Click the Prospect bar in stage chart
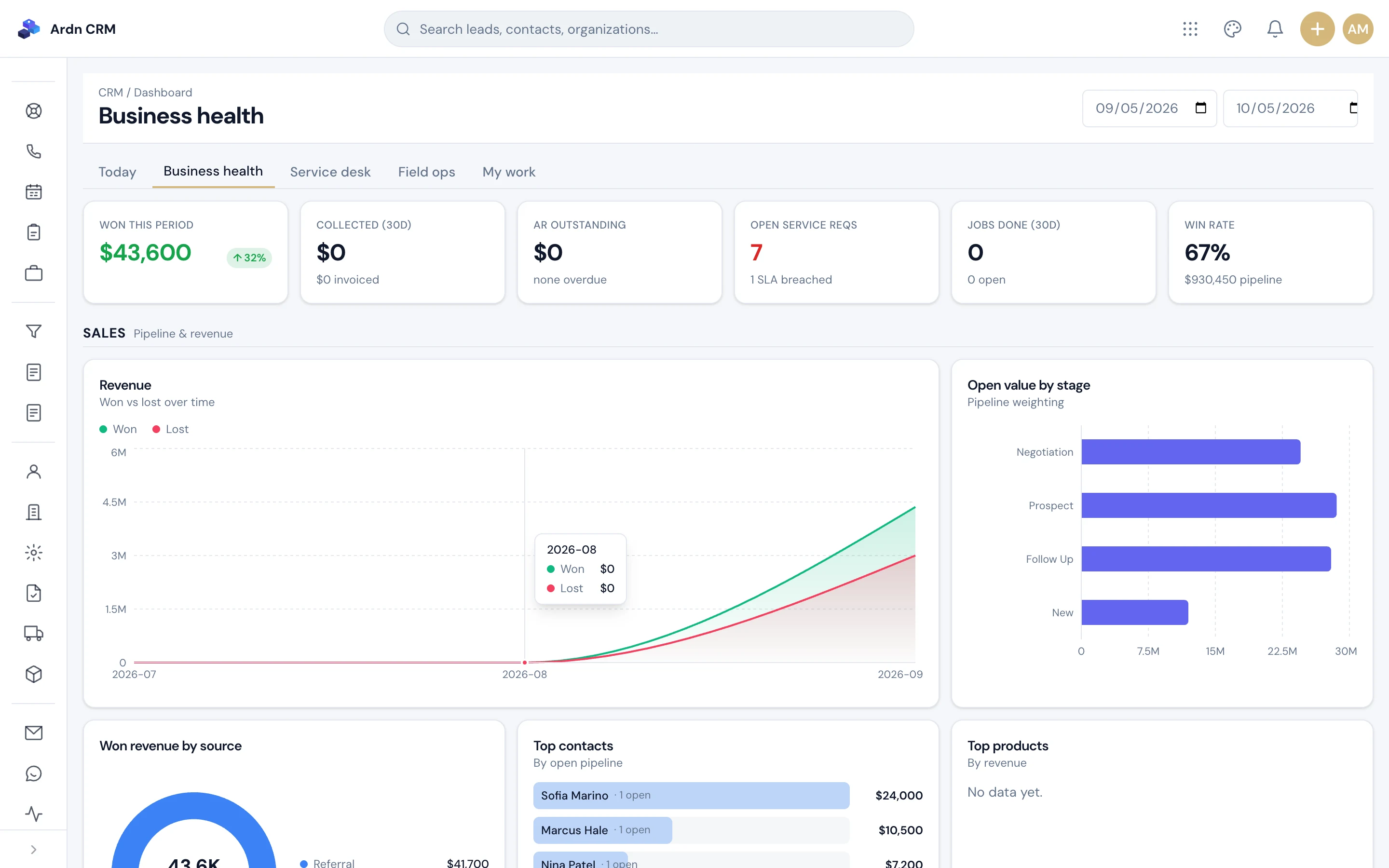 (1209, 505)
